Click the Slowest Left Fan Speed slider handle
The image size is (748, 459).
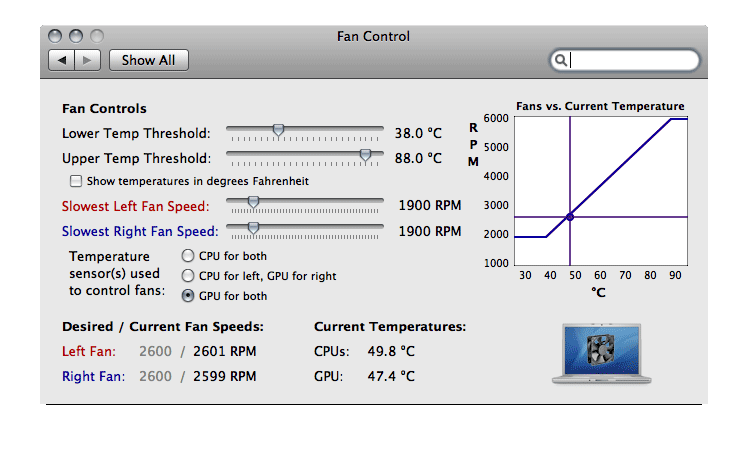[x=253, y=202]
